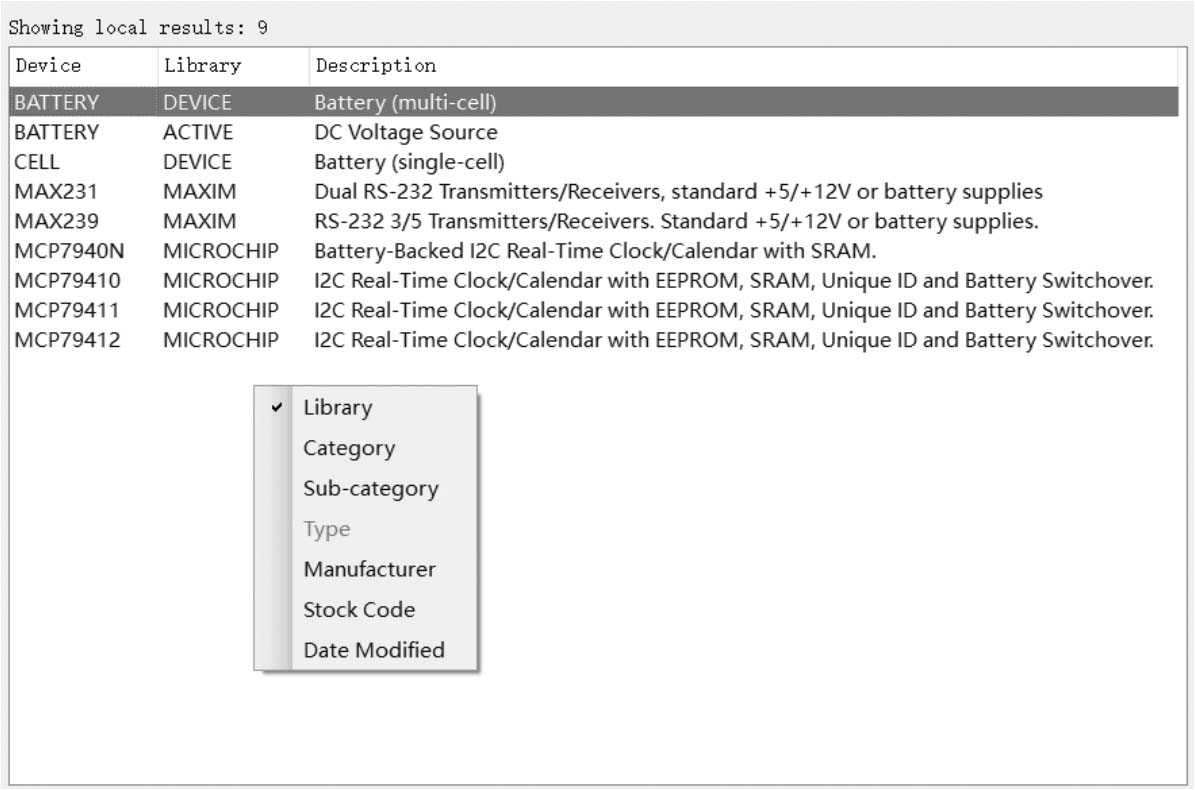Click the ACTIVE library cell
The width and height of the screenshot is (1195, 790).
coord(197,132)
